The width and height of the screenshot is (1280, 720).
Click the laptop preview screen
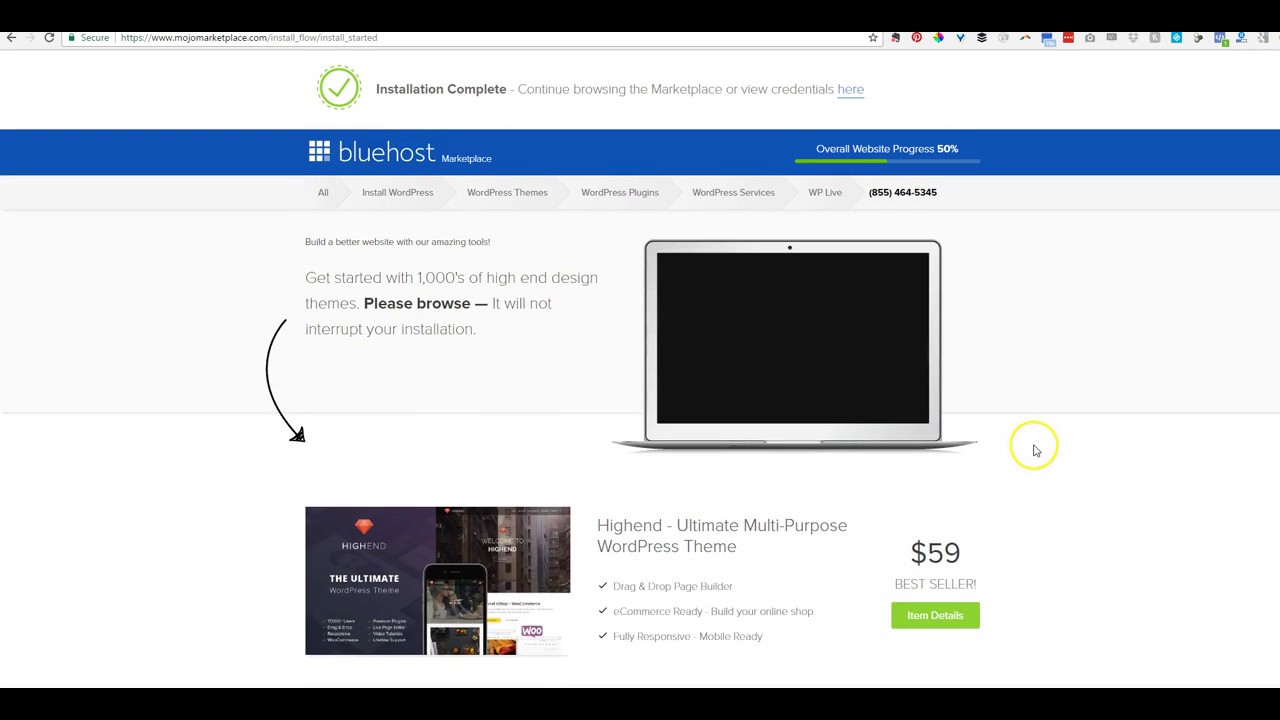(793, 338)
